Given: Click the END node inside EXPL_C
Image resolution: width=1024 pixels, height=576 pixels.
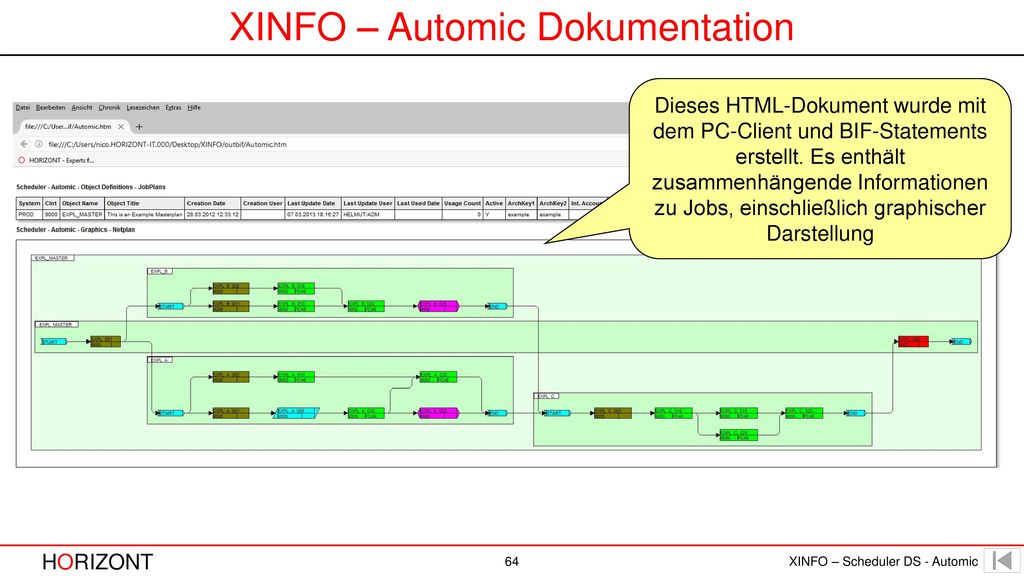Looking at the screenshot, I should pyautogui.click(x=855, y=413).
